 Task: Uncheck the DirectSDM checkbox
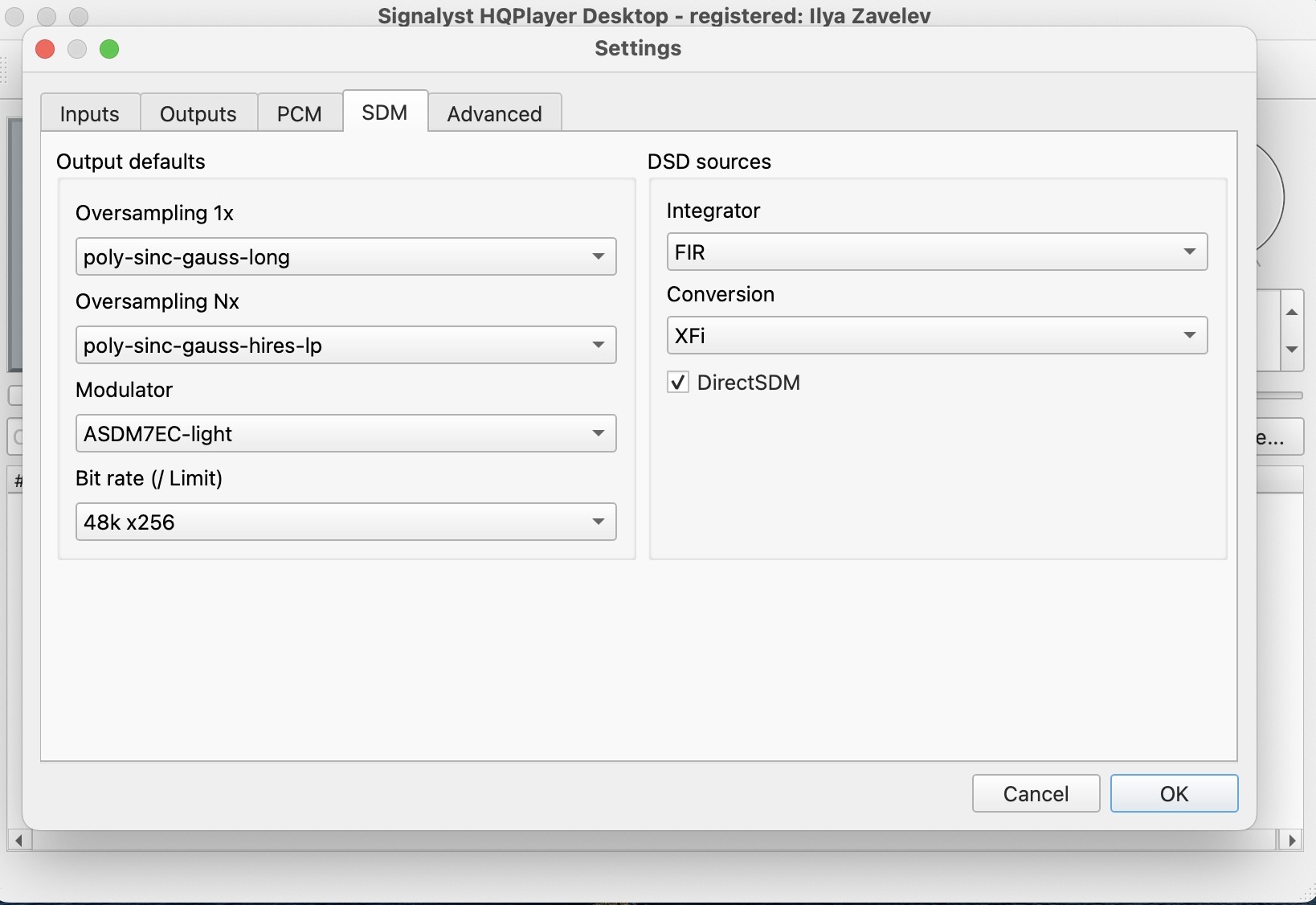coord(678,382)
